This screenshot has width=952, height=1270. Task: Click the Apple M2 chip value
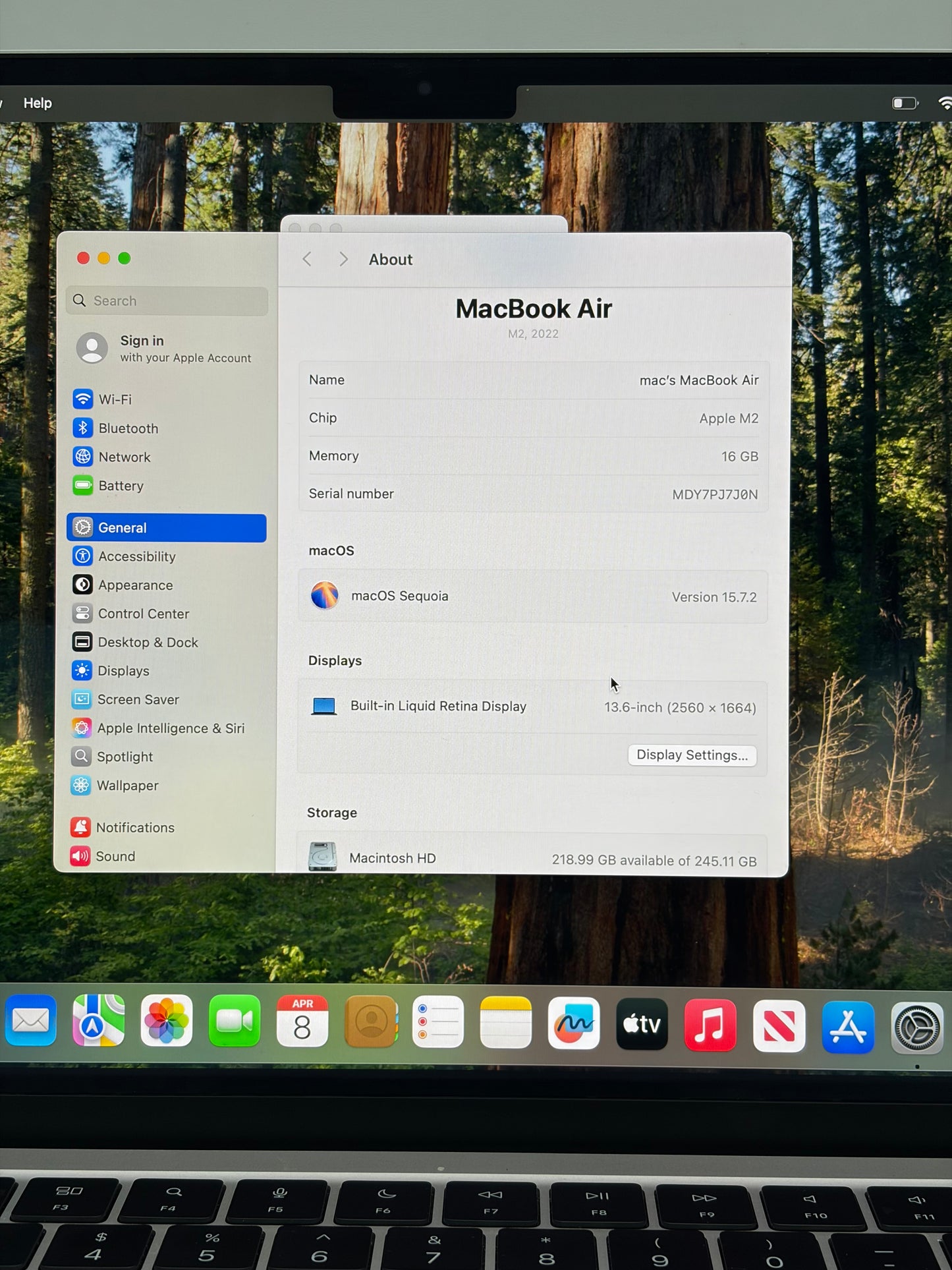(x=729, y=419)
